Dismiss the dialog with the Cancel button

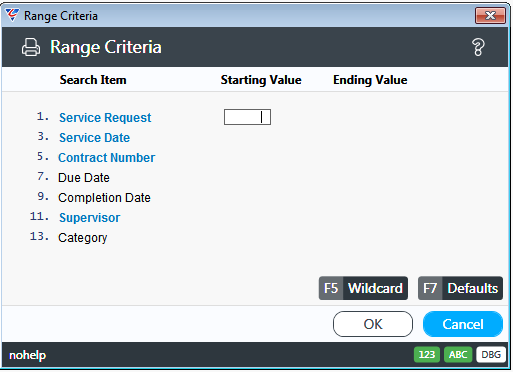(463, 324)
